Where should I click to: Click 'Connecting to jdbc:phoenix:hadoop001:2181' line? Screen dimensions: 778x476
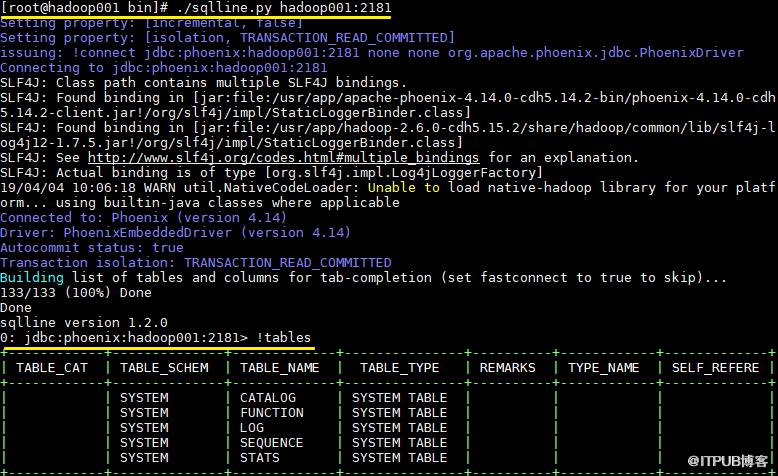(x=164, y=68)
